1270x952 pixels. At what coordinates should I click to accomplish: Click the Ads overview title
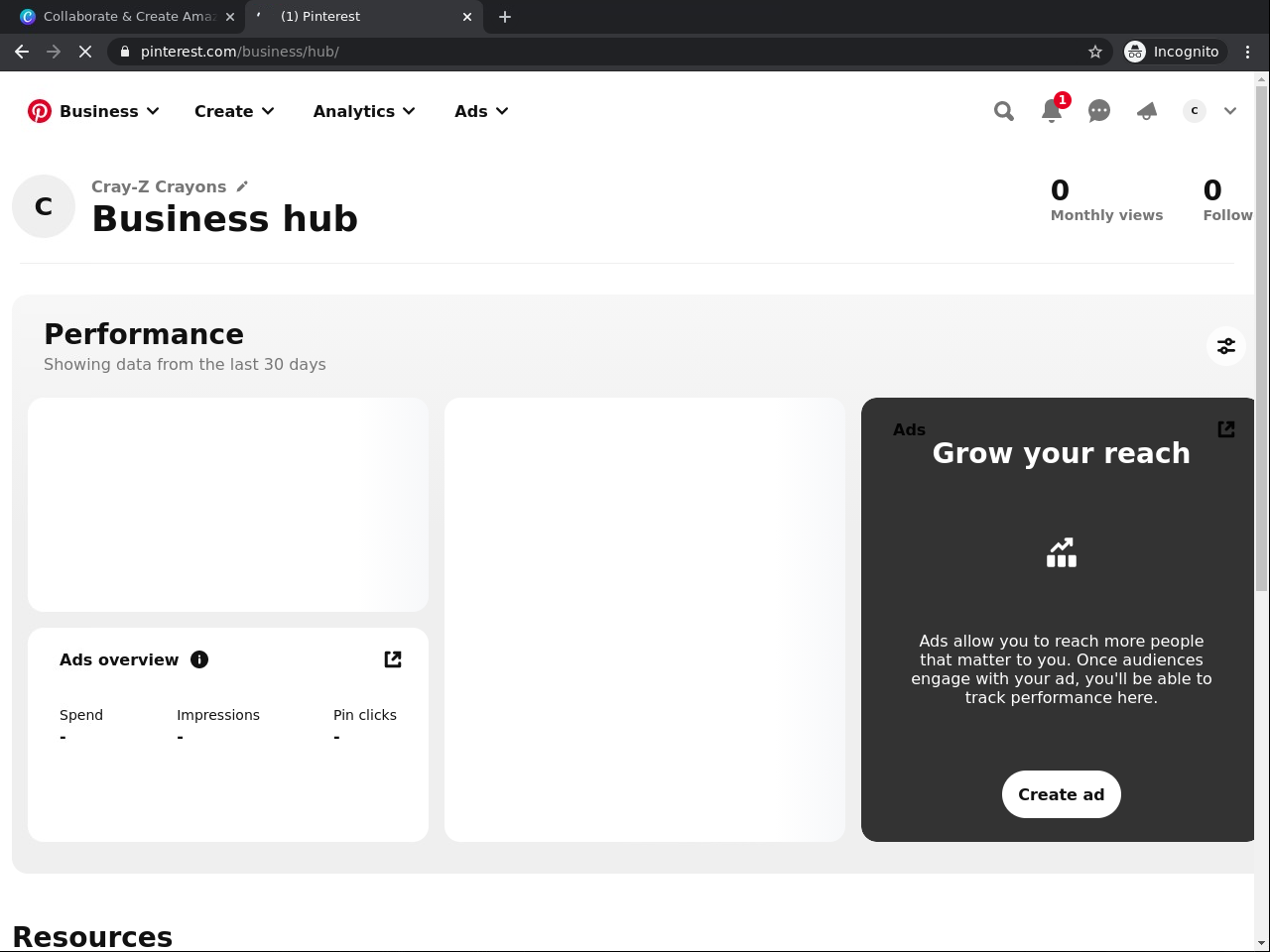[119, 659]
